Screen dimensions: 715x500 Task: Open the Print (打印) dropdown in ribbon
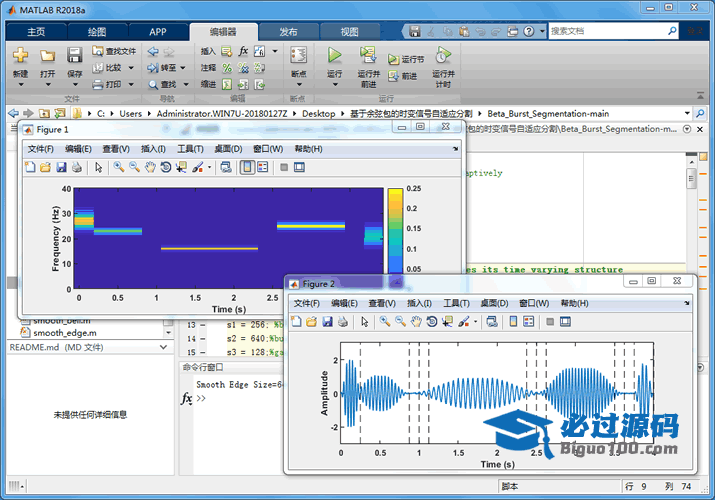click(130, 85)
